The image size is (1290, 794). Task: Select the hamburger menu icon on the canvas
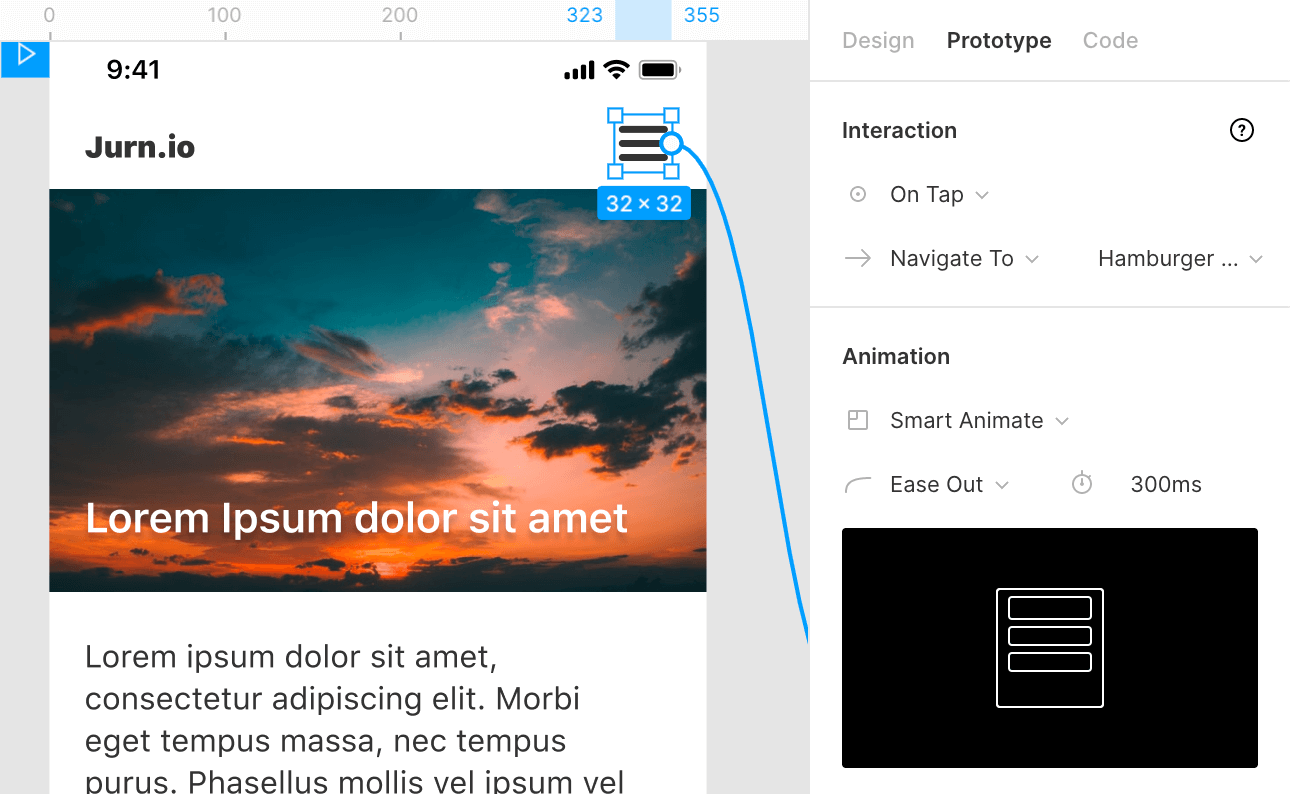click(x=643, y=143)
